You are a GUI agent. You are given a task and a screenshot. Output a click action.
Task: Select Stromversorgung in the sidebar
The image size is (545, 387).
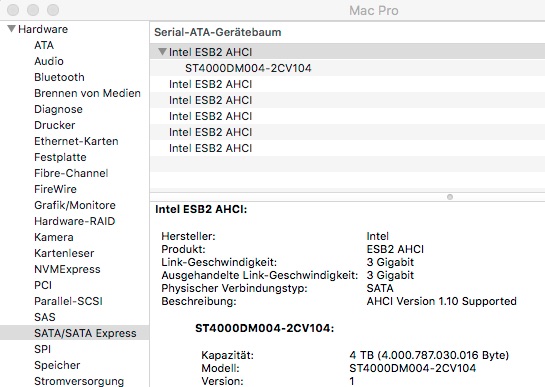click(79, 381)
